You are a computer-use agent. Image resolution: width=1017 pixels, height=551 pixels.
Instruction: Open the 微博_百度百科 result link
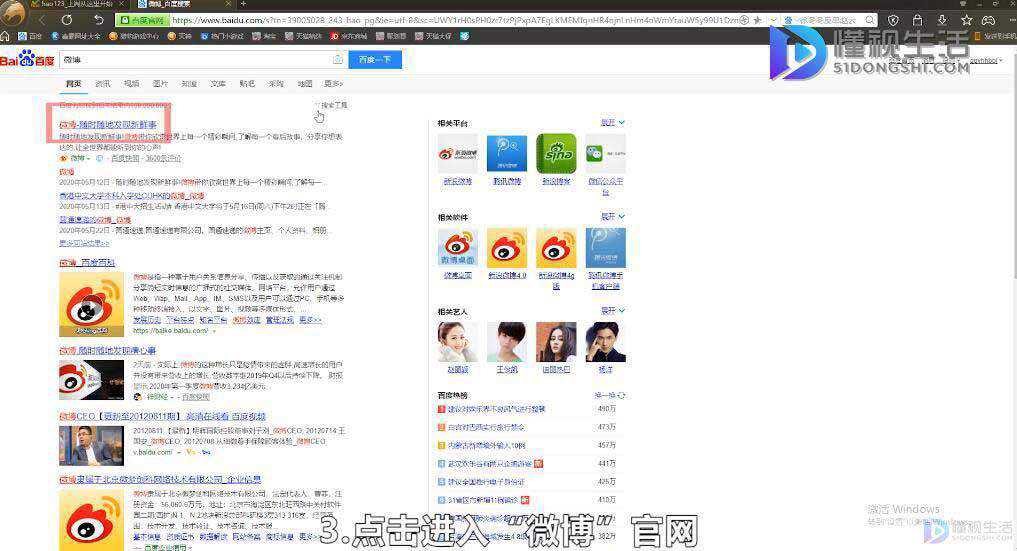coord(87,263)
